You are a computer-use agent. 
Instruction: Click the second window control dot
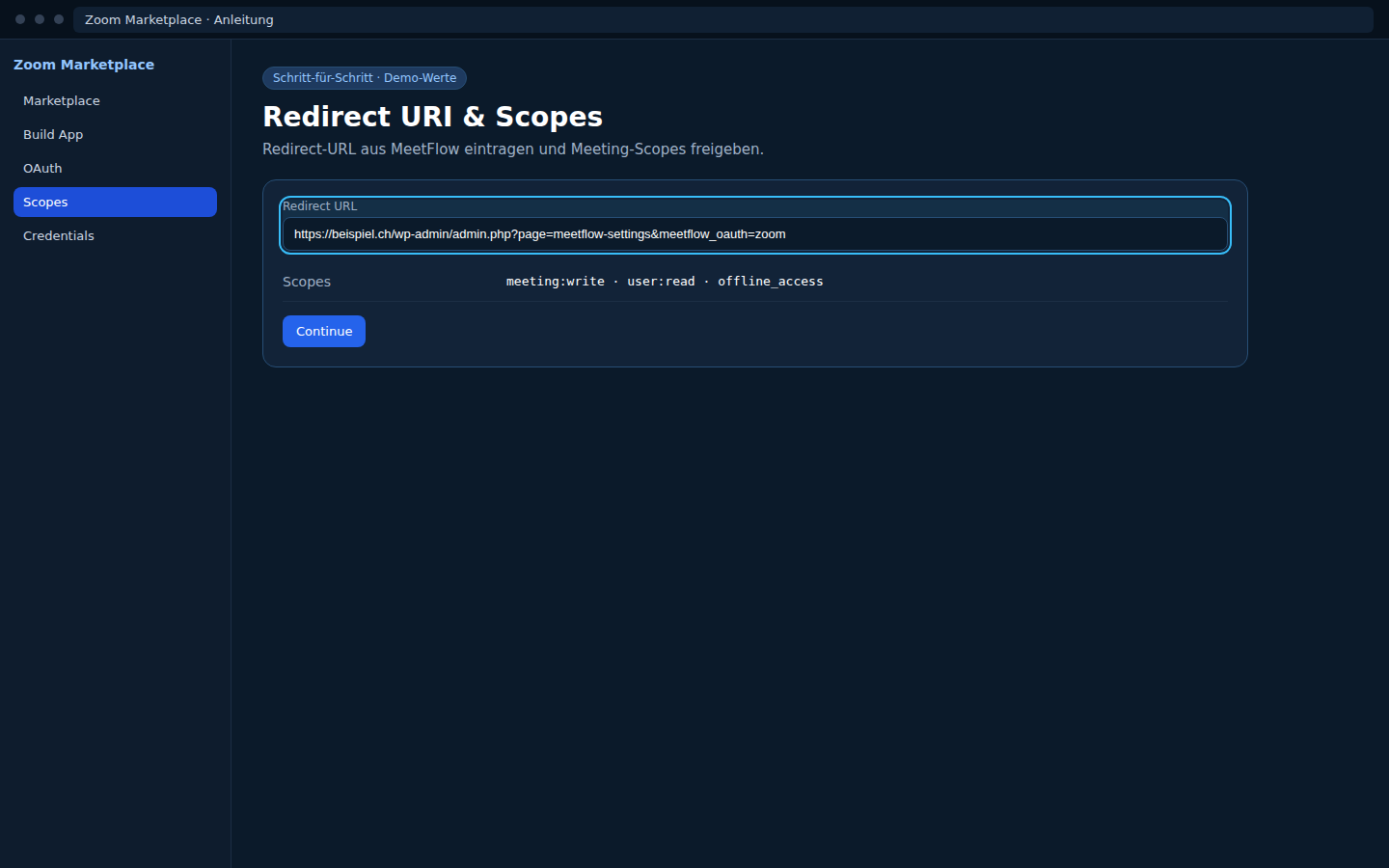[40, 19]
